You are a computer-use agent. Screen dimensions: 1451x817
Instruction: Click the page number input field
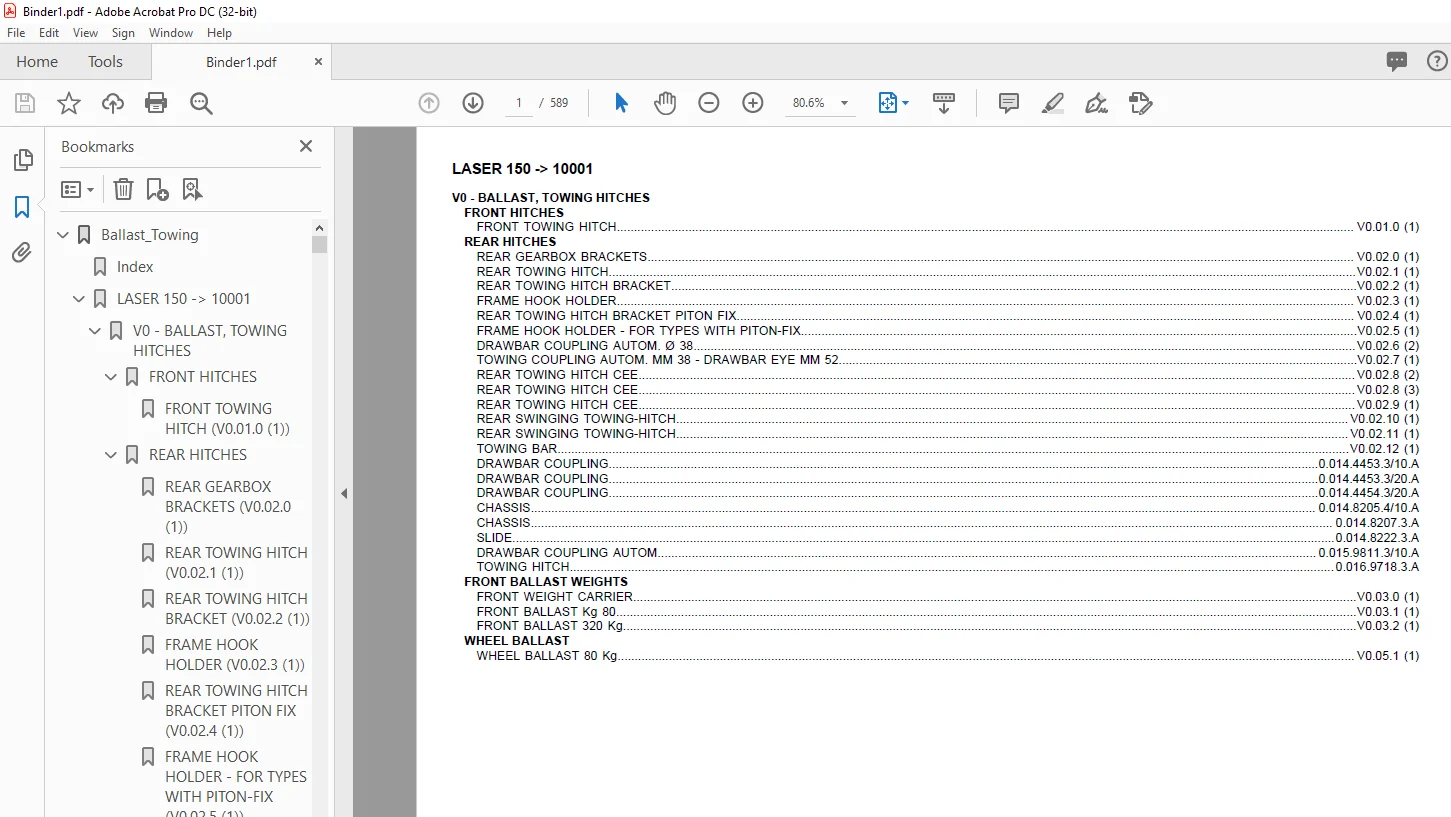click(519, 103)
